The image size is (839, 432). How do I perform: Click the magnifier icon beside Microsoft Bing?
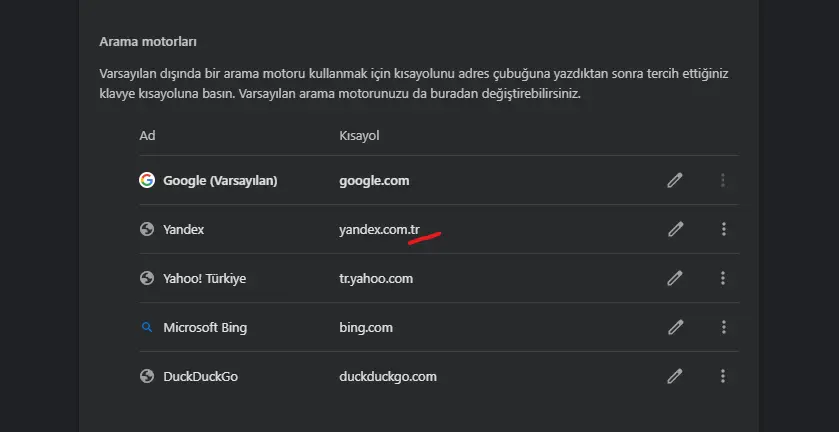pos(147,327)
